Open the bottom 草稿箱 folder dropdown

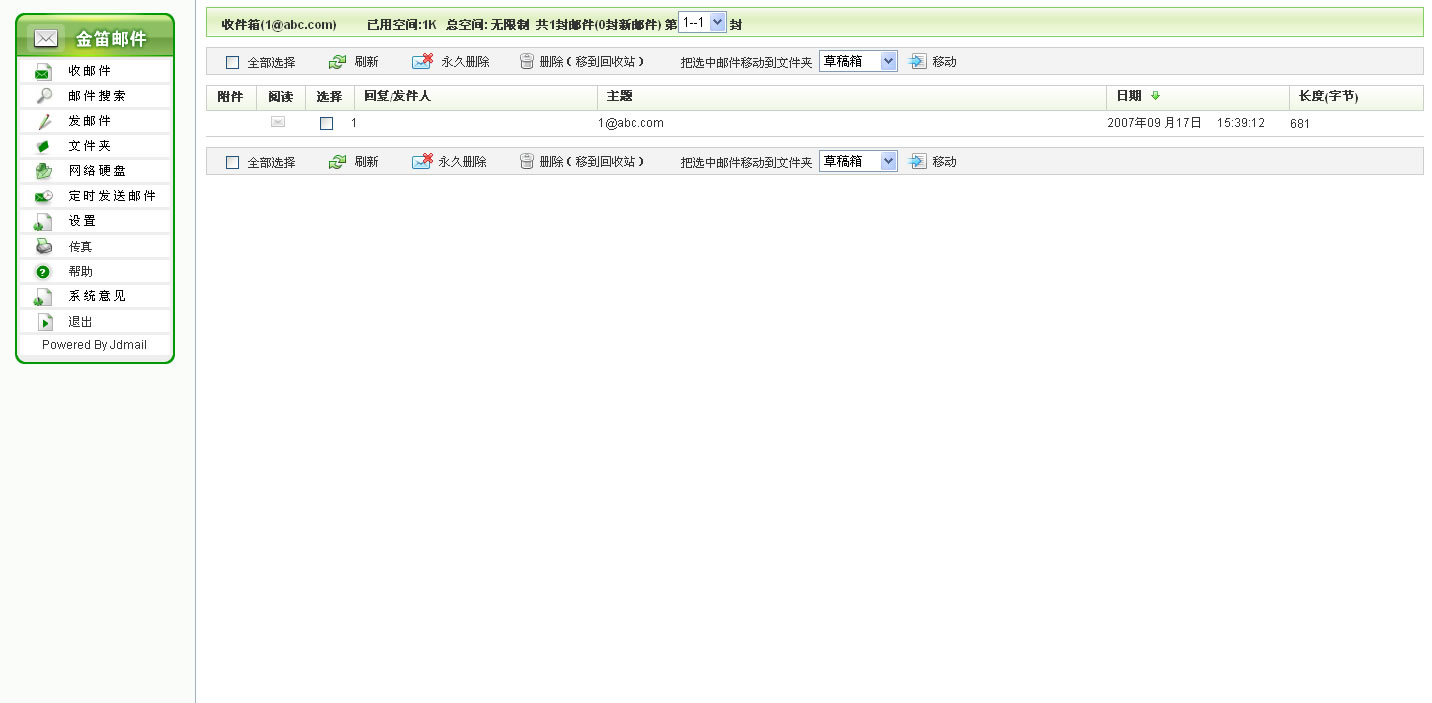(858, 161)
